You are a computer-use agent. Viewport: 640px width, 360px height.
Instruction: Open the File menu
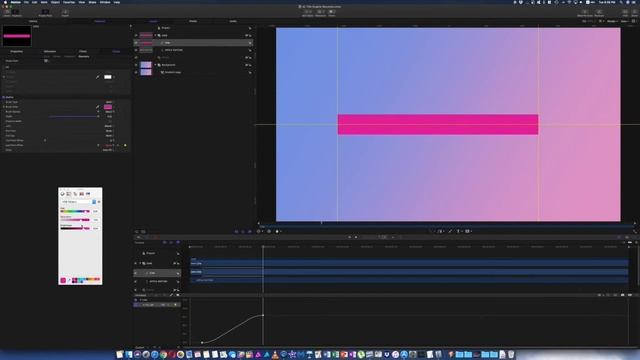pyautogui.click(x=26, y=2)
